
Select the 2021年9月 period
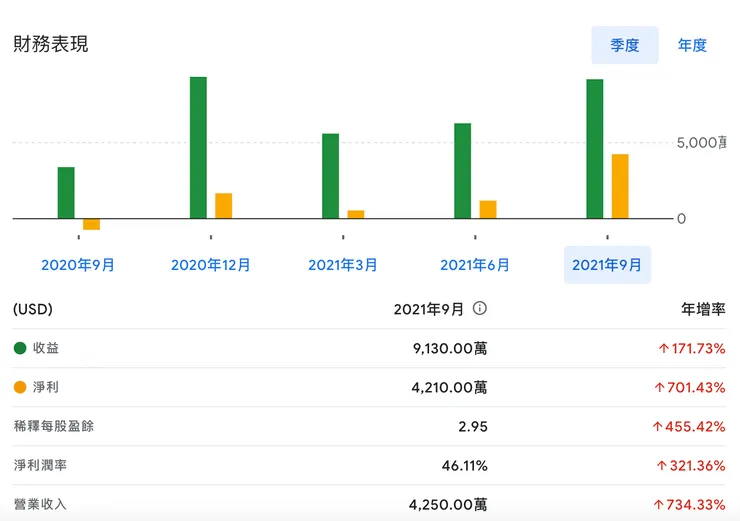[607, 265]
